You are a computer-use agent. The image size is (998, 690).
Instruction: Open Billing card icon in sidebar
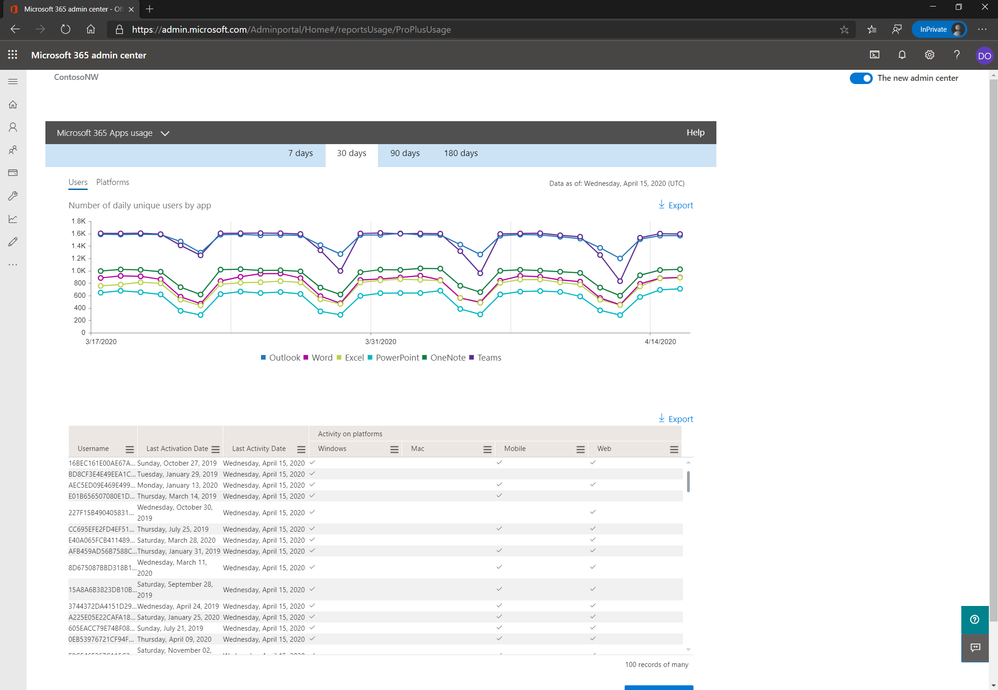[x=13, y=172]
